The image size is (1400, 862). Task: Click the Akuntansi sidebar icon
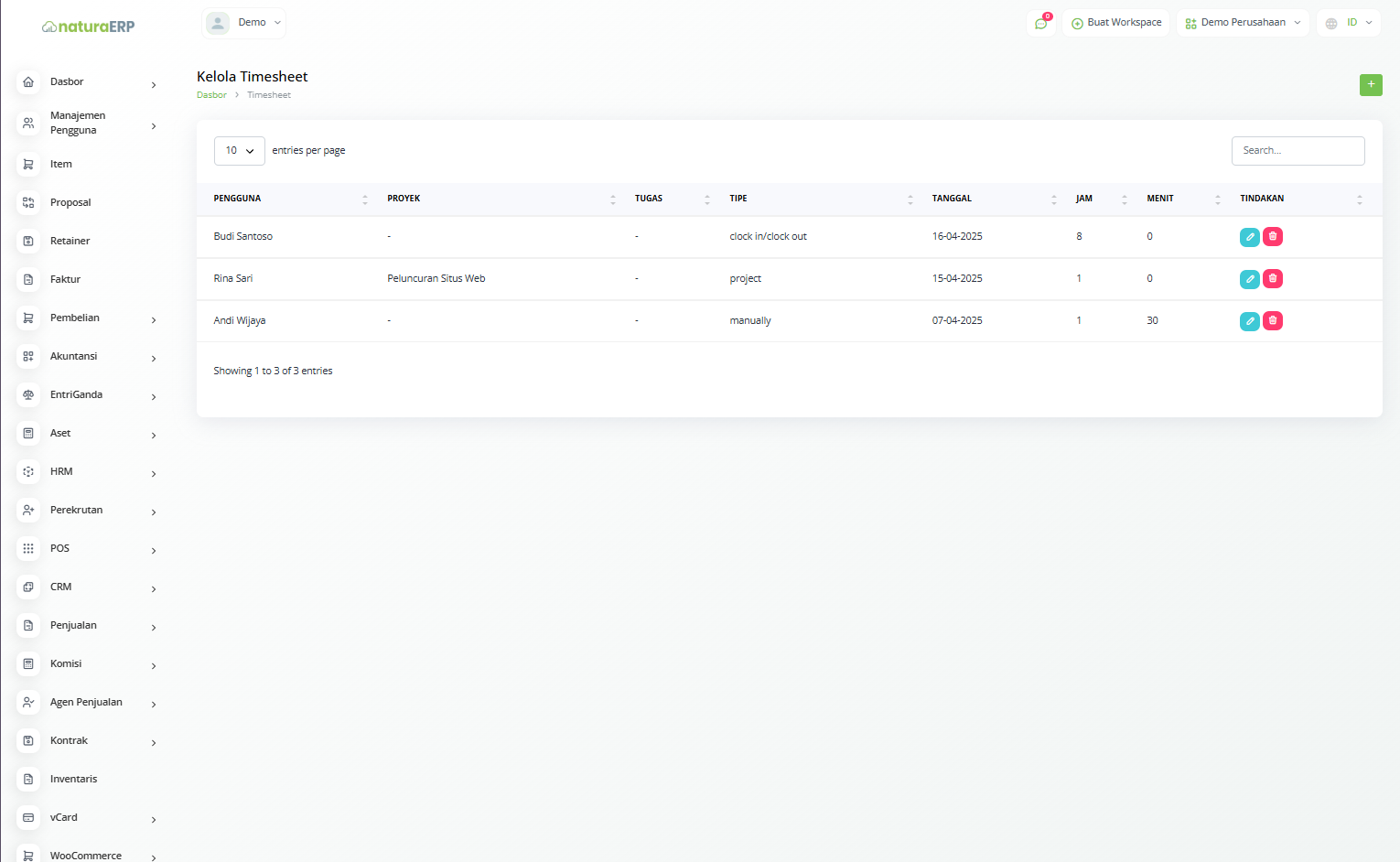[28, 356]
